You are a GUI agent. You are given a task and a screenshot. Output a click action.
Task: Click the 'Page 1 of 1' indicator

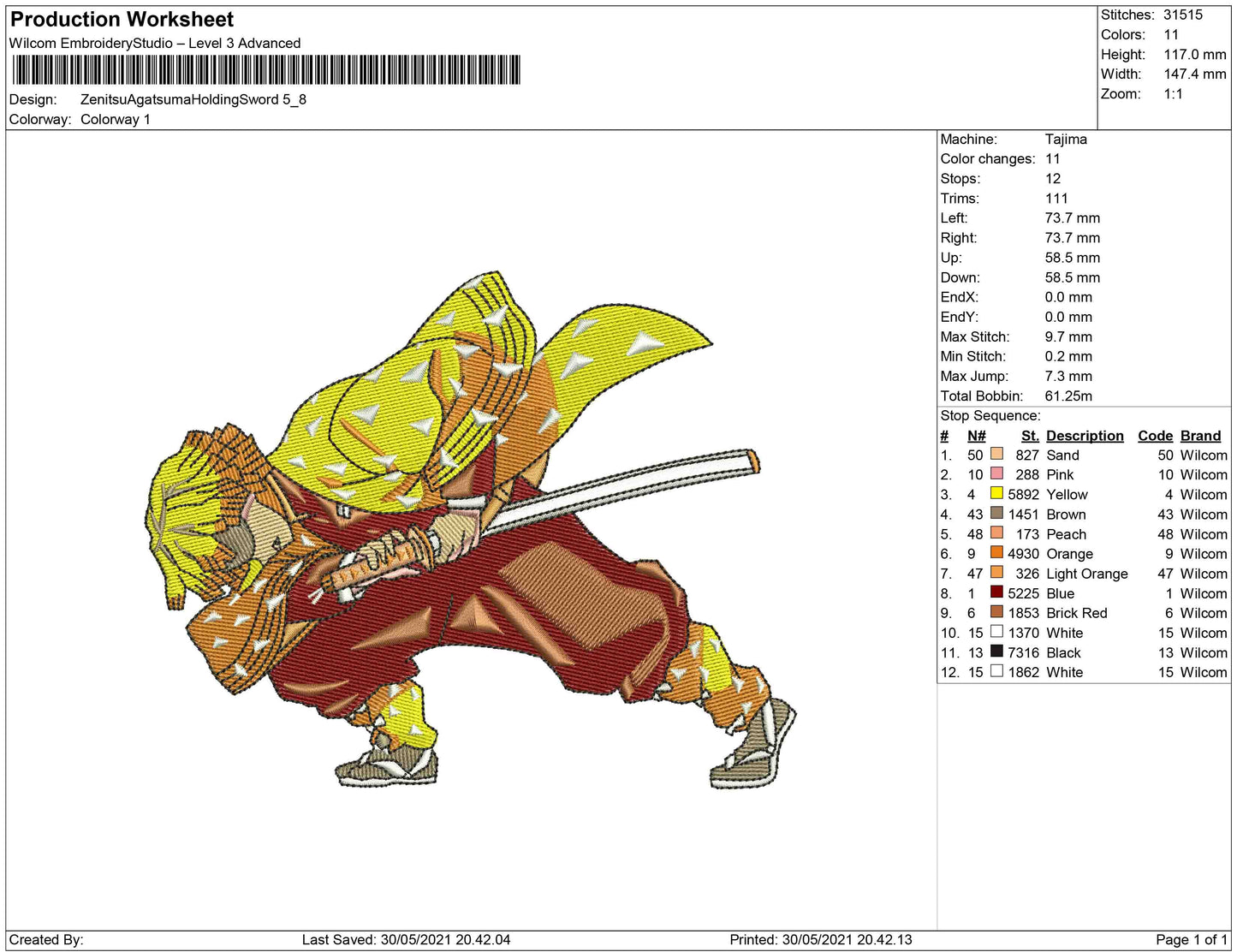pos(1192,940)
